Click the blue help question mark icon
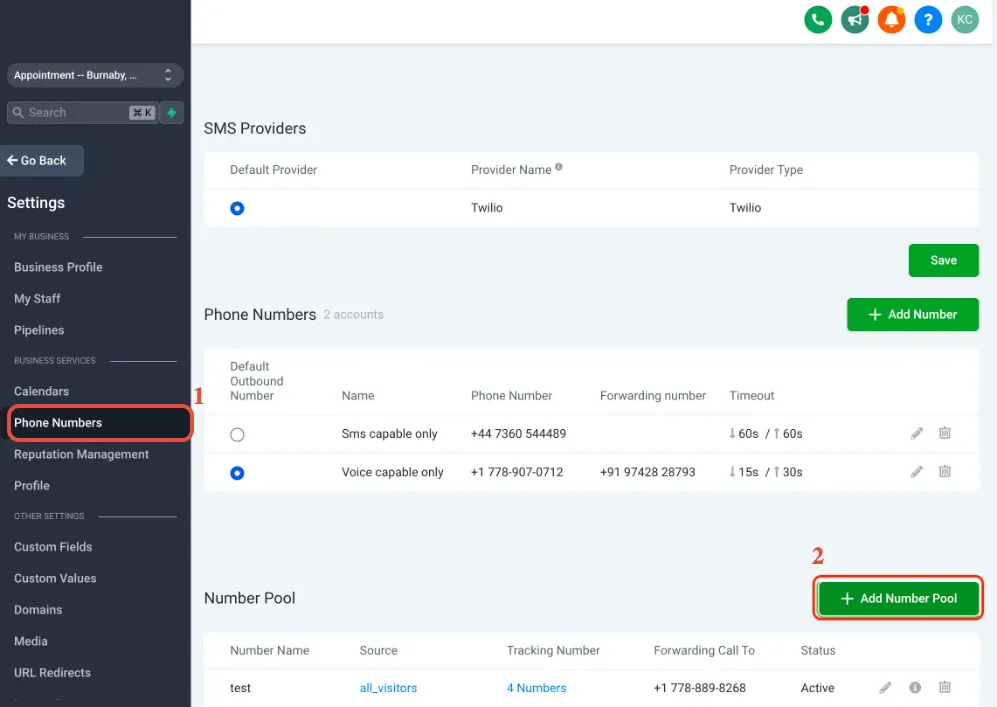Viewport: 997px width, 707px height. tap(928, 20)
